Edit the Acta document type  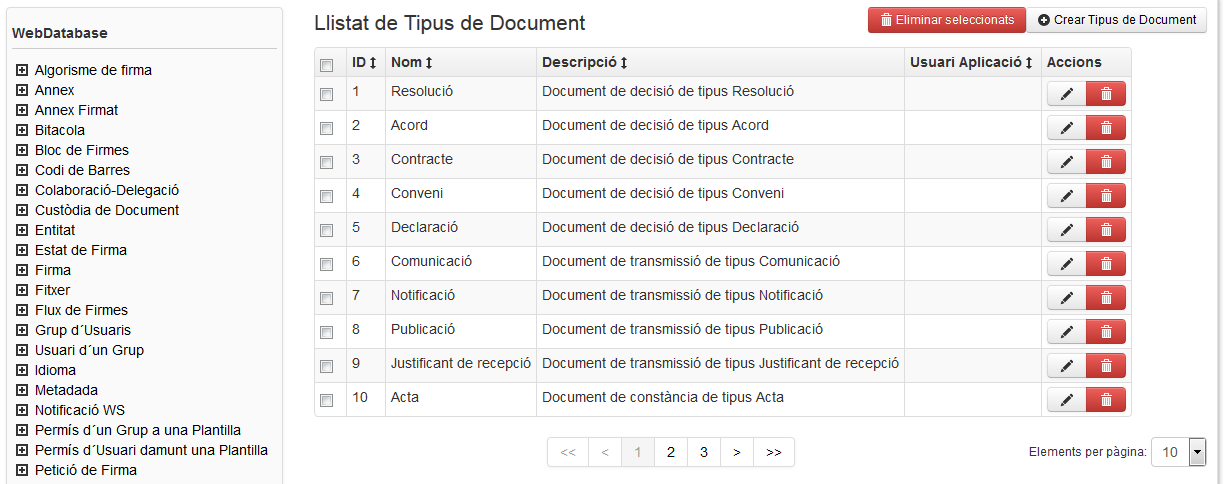(1067, 400)
